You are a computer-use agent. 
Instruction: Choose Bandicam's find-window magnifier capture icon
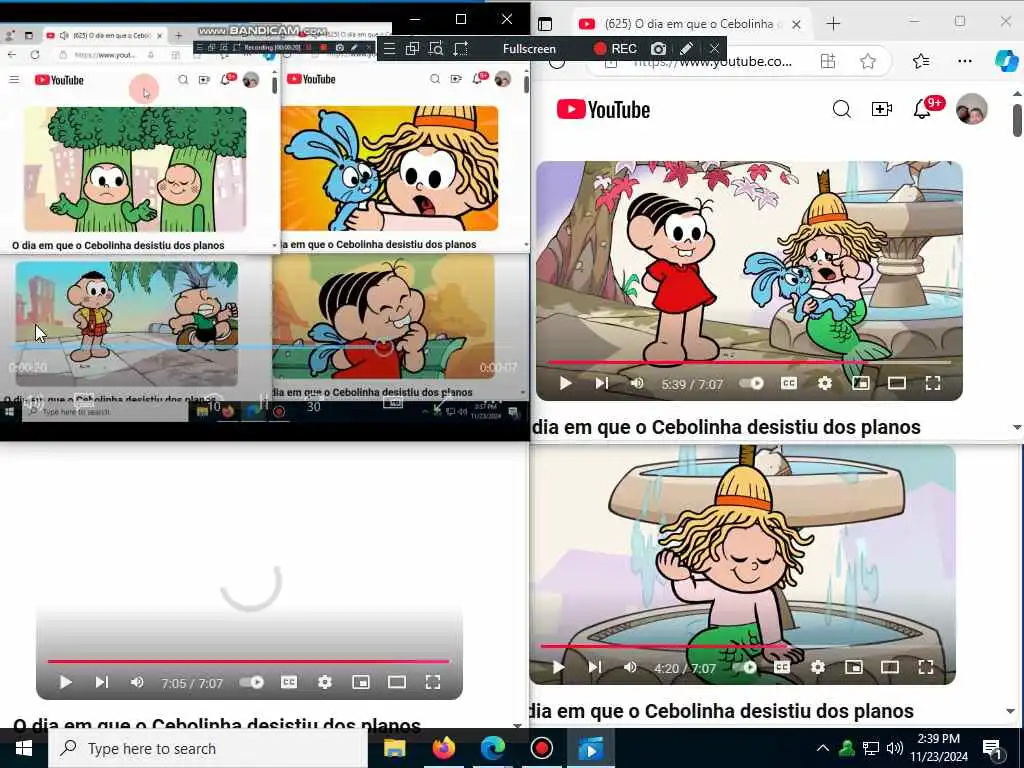pos(436,48)
